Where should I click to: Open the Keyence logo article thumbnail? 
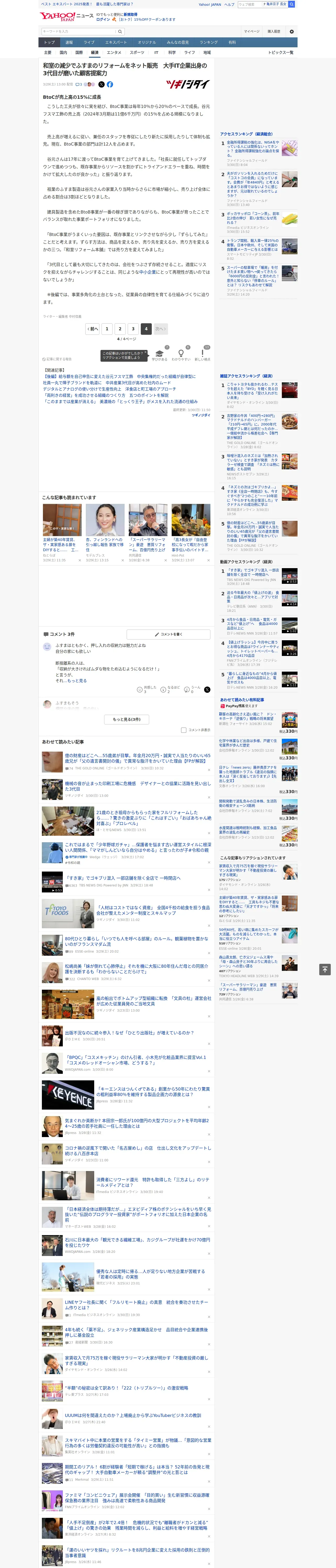(x=68, y=1095)
